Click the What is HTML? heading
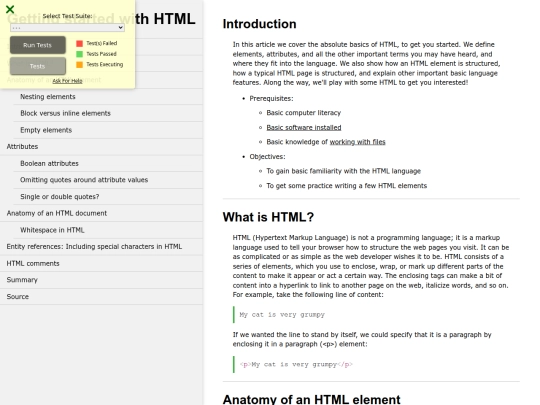The height and width of the screenshot is (405, 540). (268, 217)
